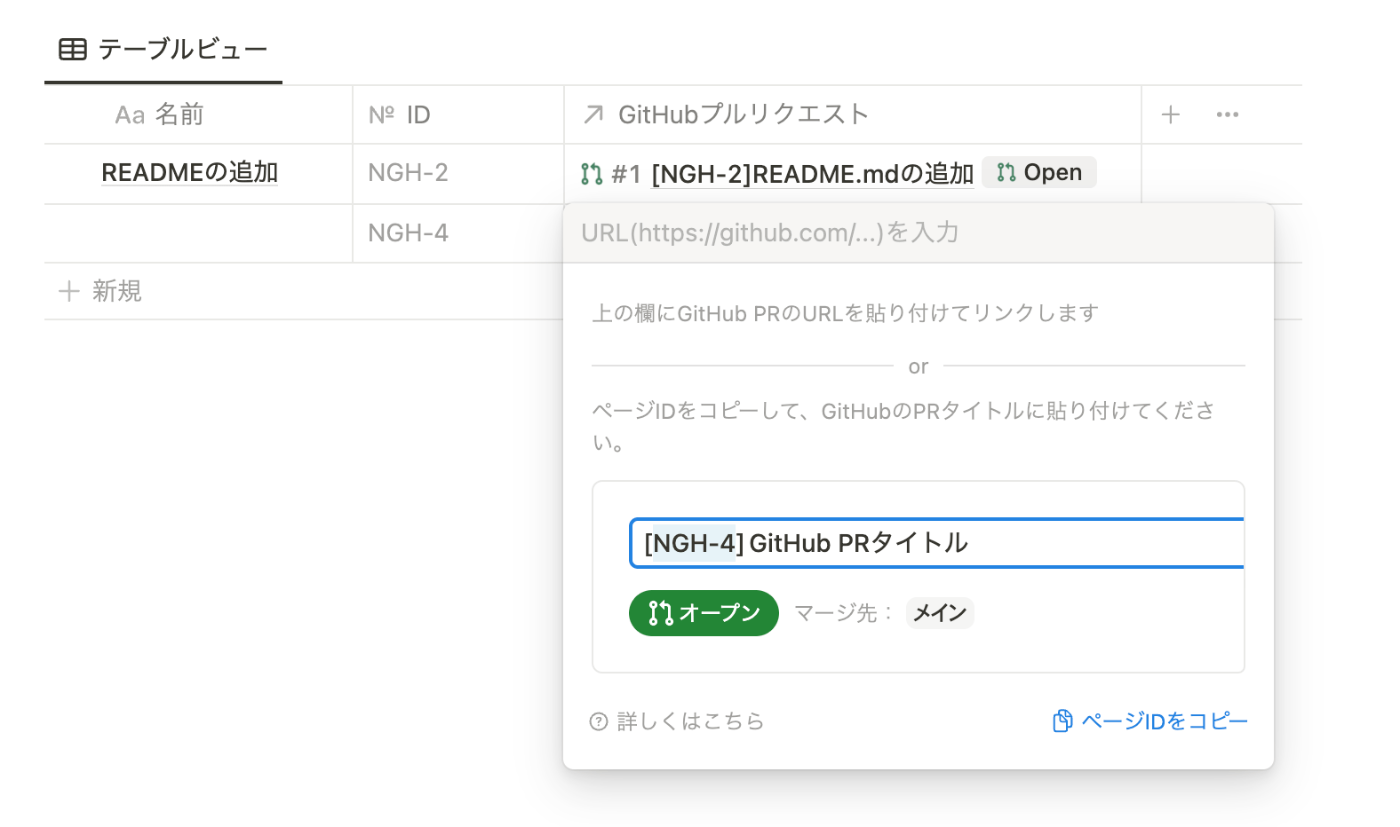Click the pull request icon beside #1
Image resolution: width=1400 pixels, height=827 pixels.
point(591,174)
